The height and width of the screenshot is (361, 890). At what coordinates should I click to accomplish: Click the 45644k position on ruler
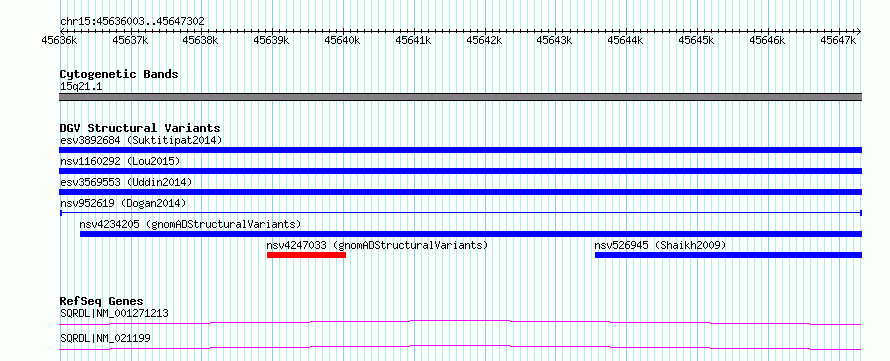pos(627,32)
